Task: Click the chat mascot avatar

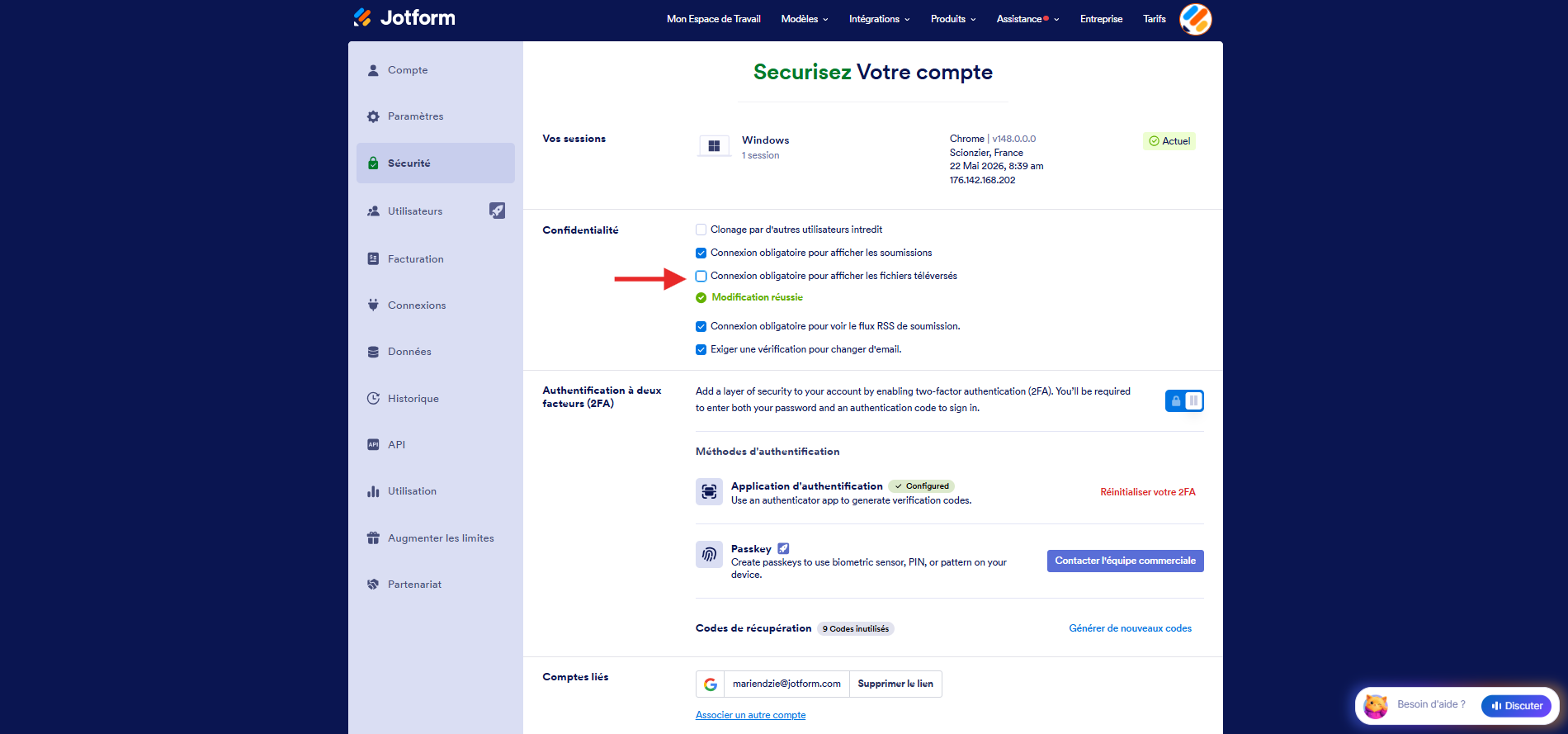Action: [1375, 706]
